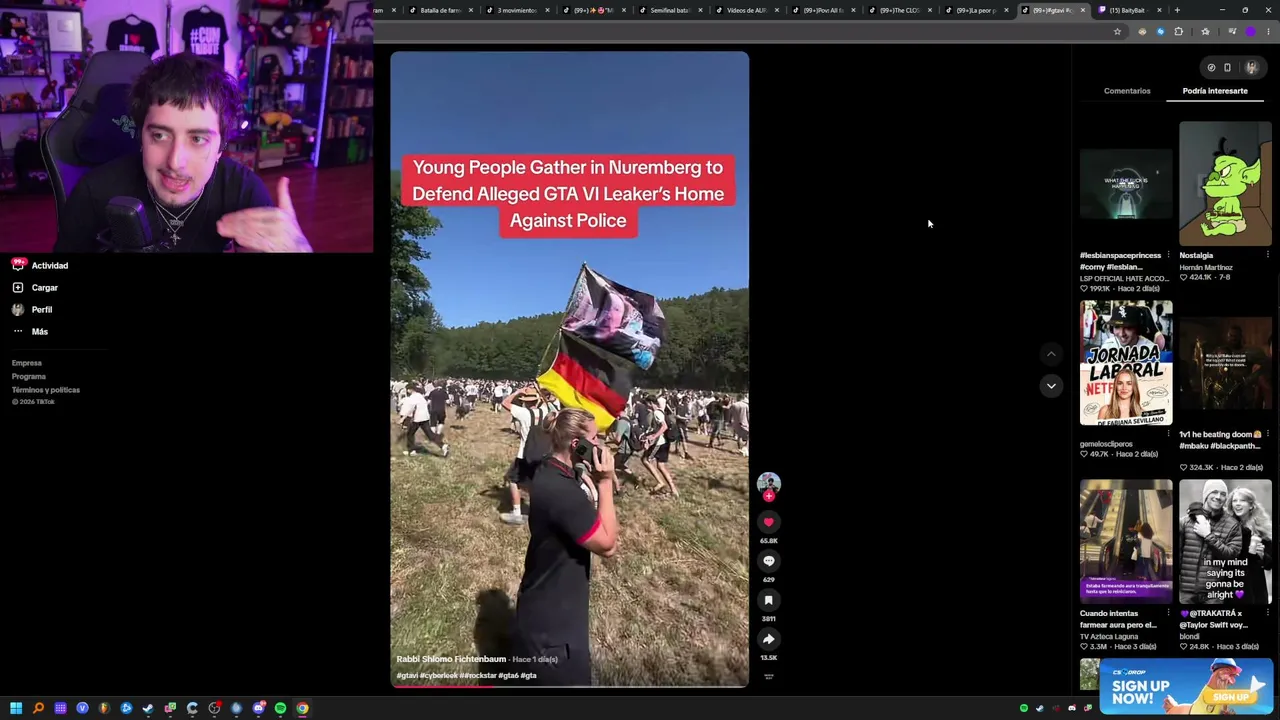The width and height of the screenshot is (1280, 720).
Task: Share the video with the arrow icon
Action: [768, 639]
